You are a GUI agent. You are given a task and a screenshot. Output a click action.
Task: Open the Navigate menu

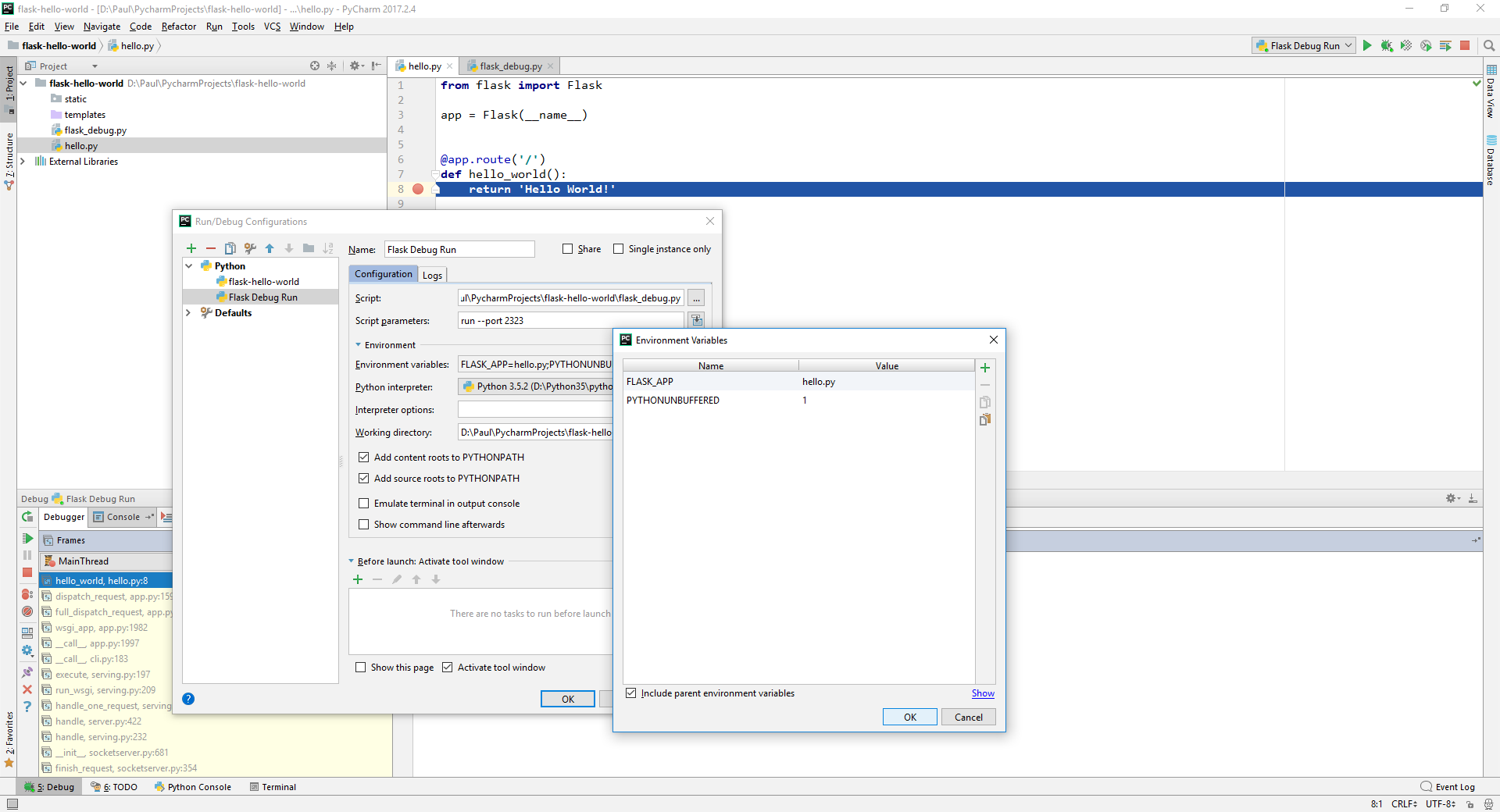coord(102,27)
